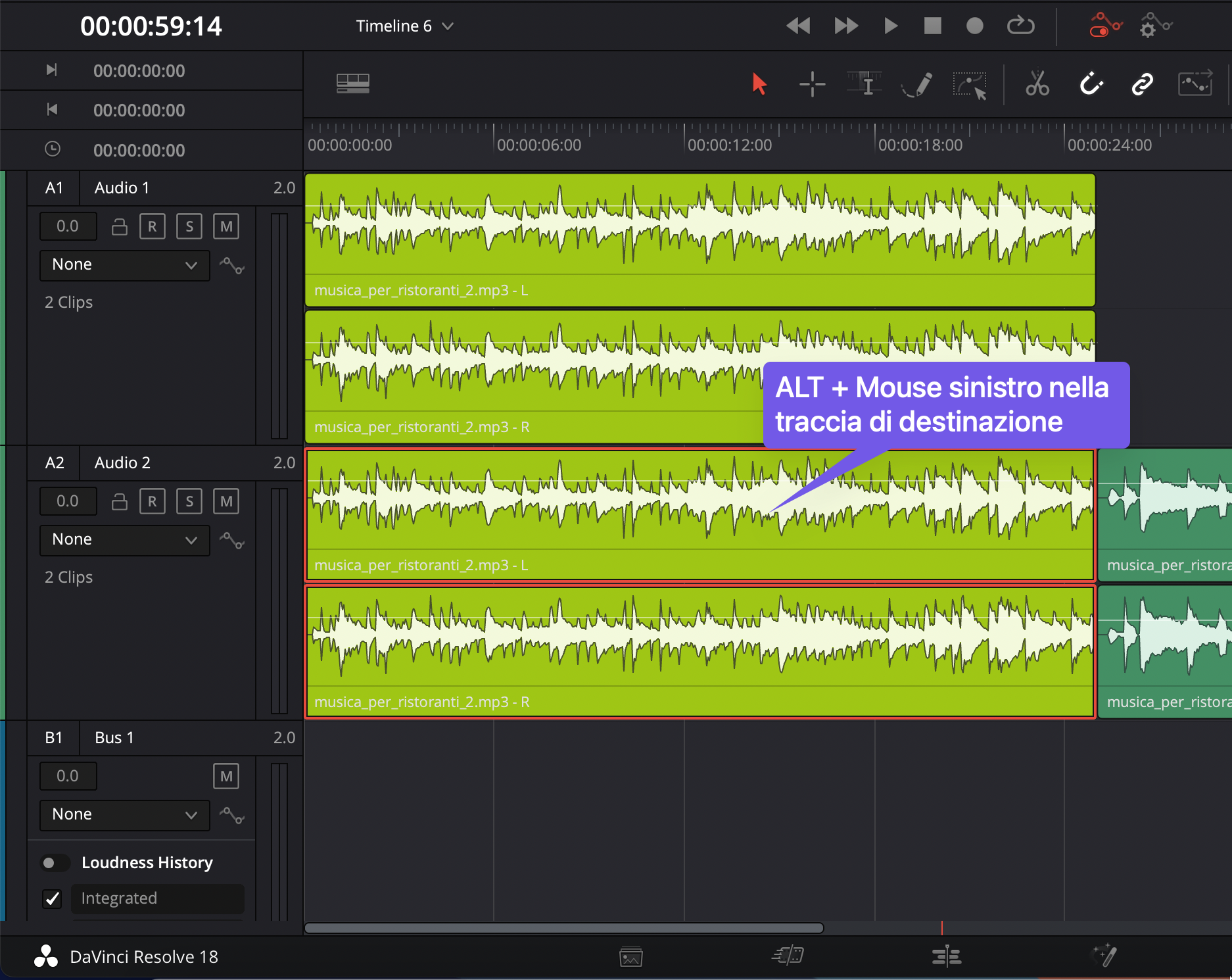1232x980 pixels.
Task: Click Audio 1 automation curve icon
Action: click(x=232, y=266)
